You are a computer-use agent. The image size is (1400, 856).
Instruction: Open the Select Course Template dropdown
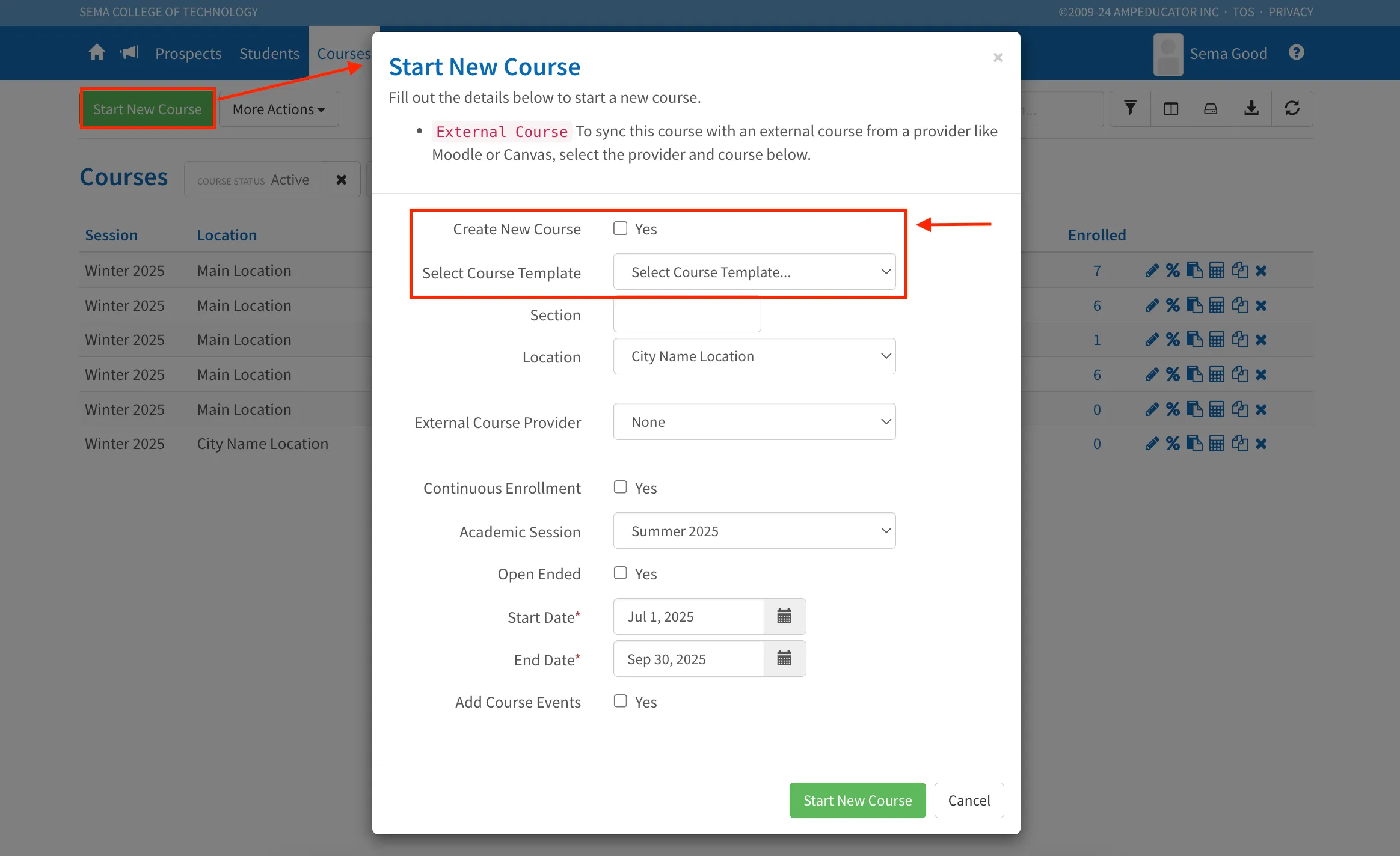754,272
